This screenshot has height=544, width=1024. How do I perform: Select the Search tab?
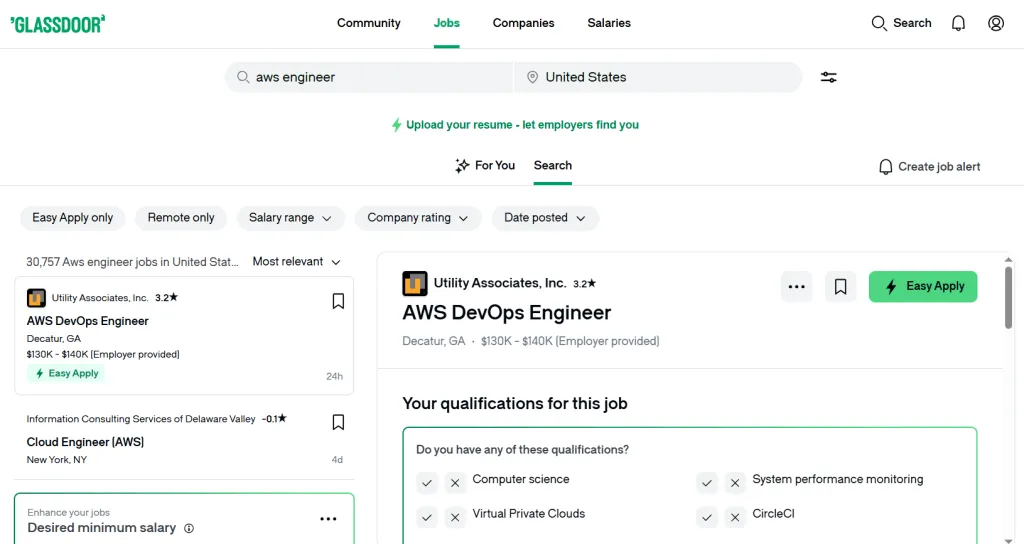(552, 165)
